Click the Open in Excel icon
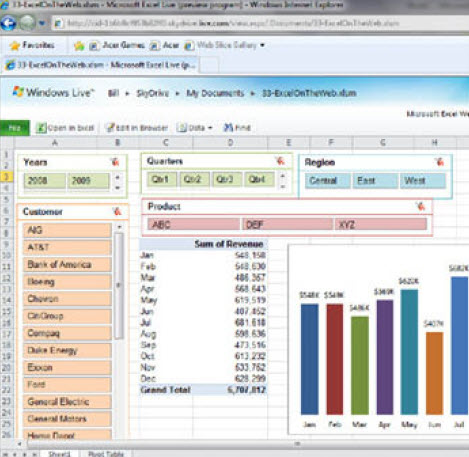469x457 pixels. (x=41, y=128)
